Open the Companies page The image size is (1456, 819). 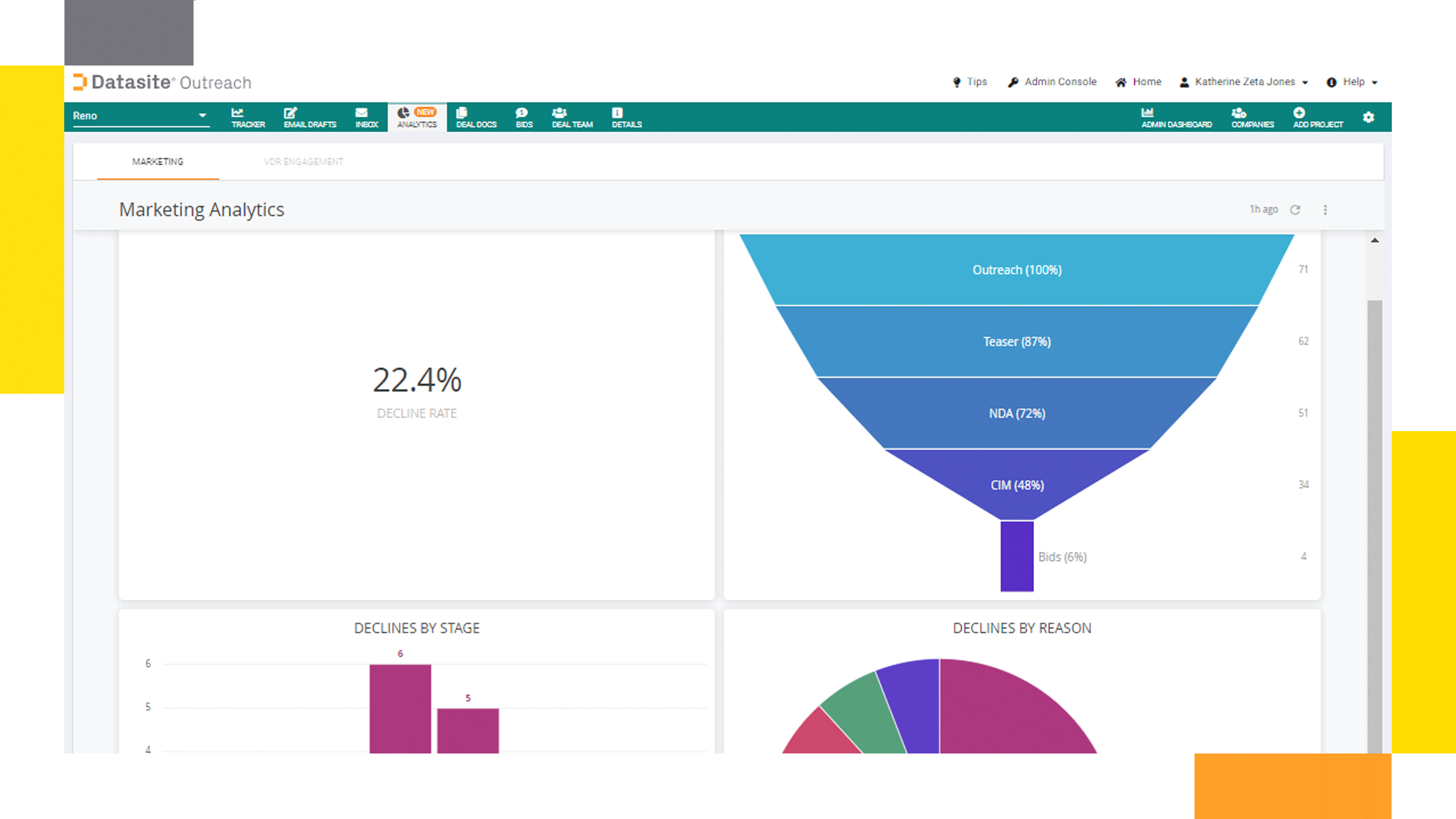[x=1252, y=117]
